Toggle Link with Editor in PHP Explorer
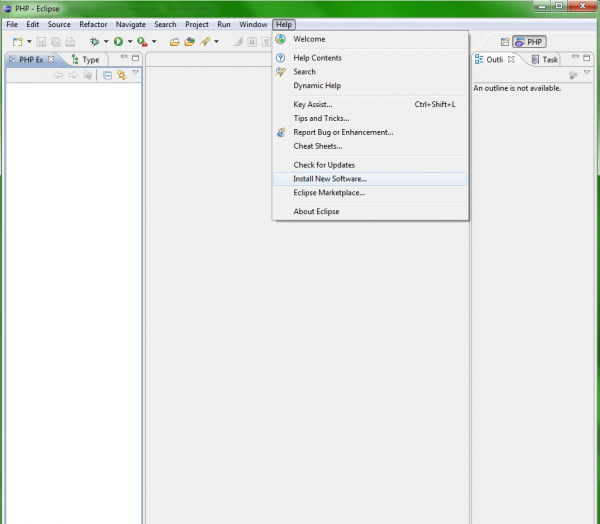 click(x=122, y=75)
